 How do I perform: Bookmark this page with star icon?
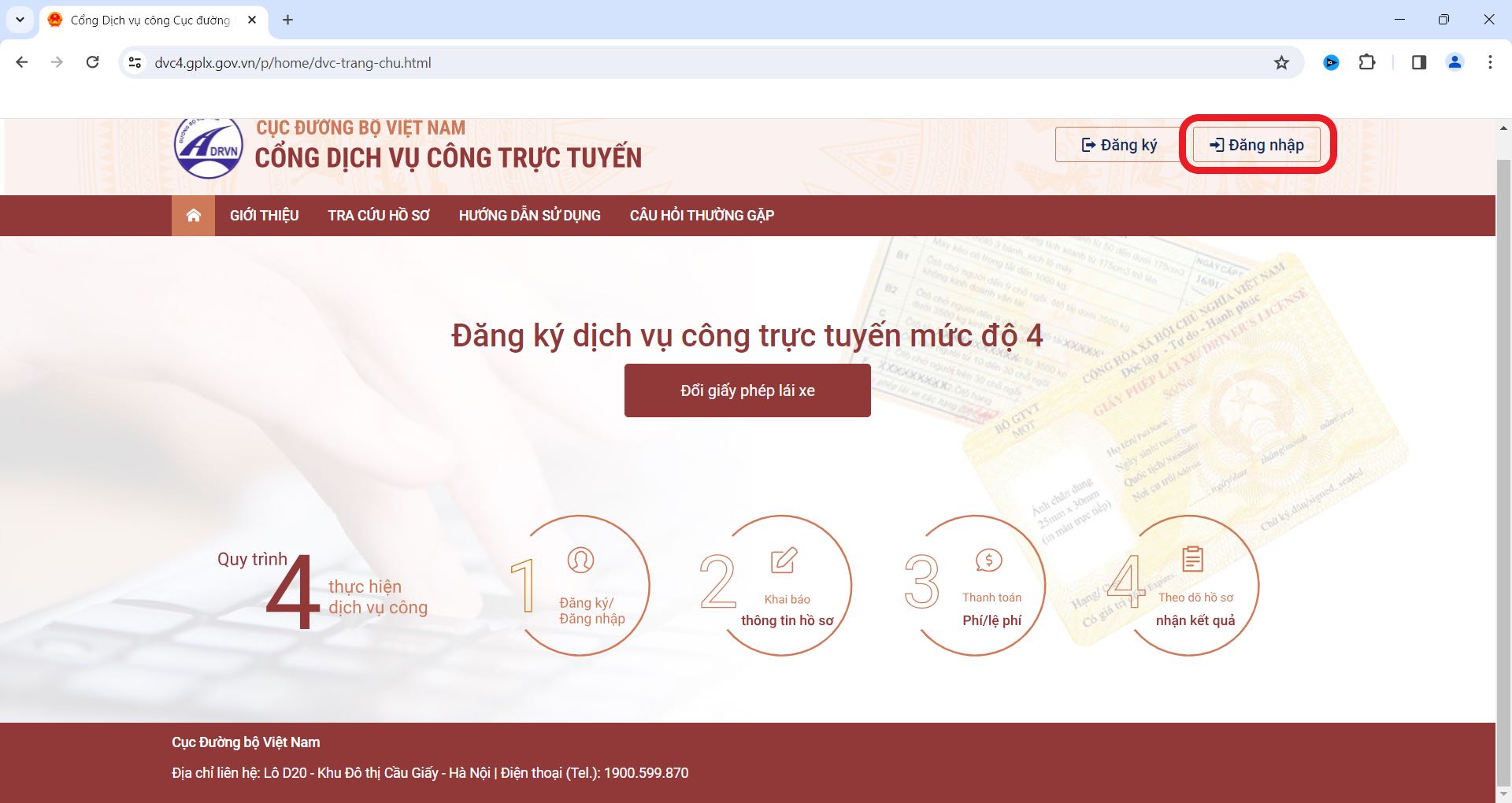1281,63
